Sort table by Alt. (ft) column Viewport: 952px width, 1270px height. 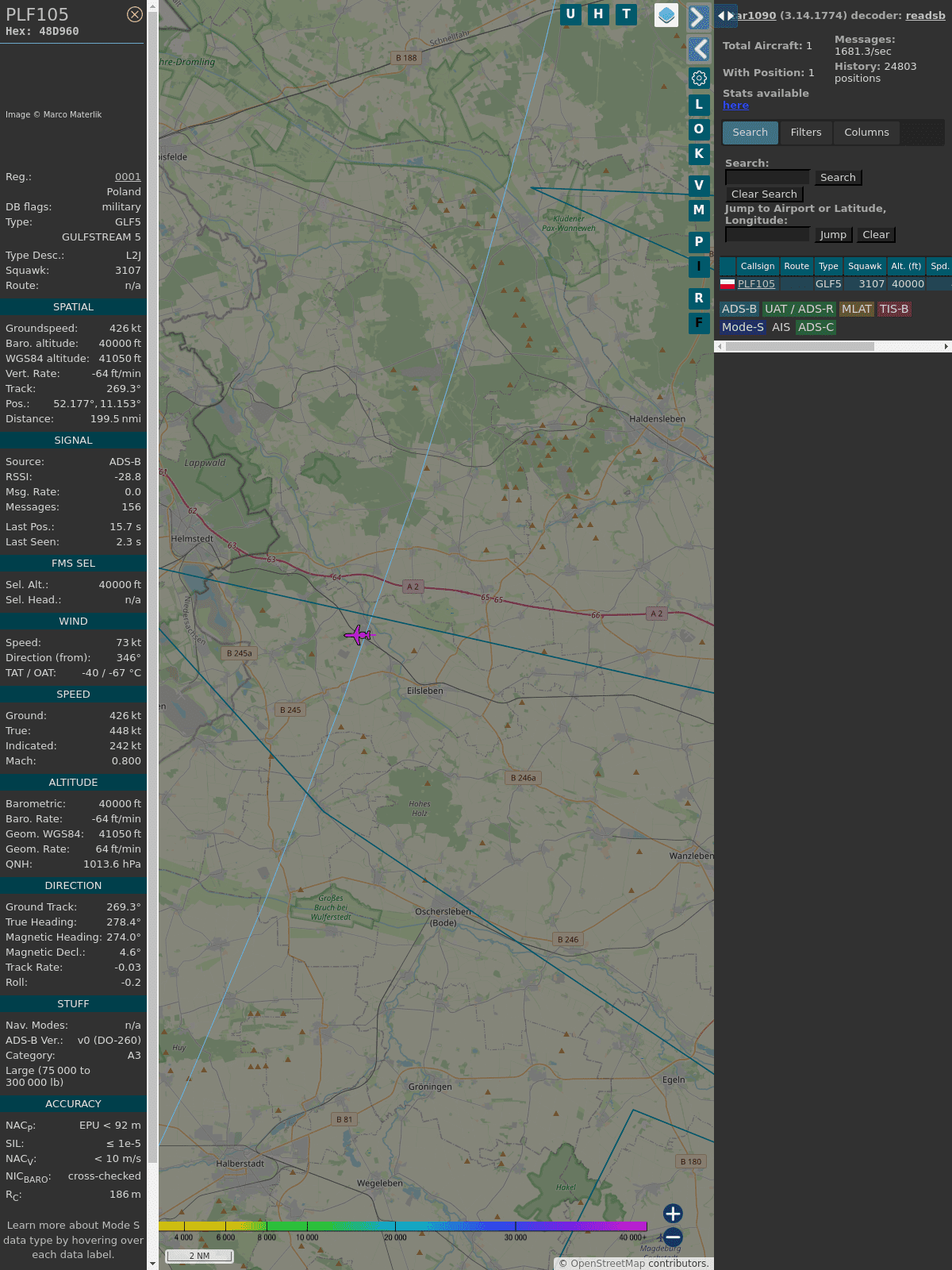pos(906,266)
